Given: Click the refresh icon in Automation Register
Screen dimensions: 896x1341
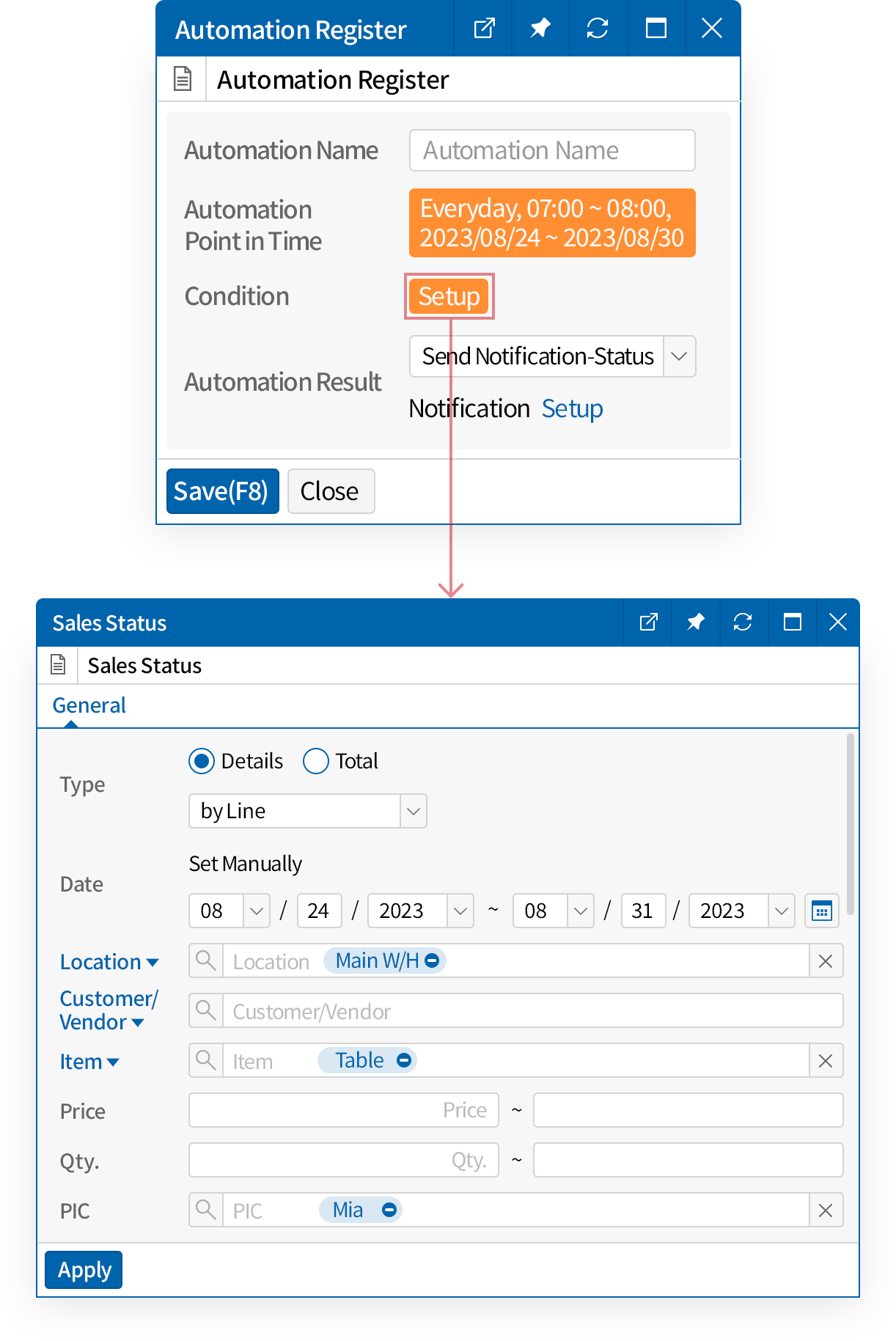Looking at the screenshot, I should [x=598, y=29].
